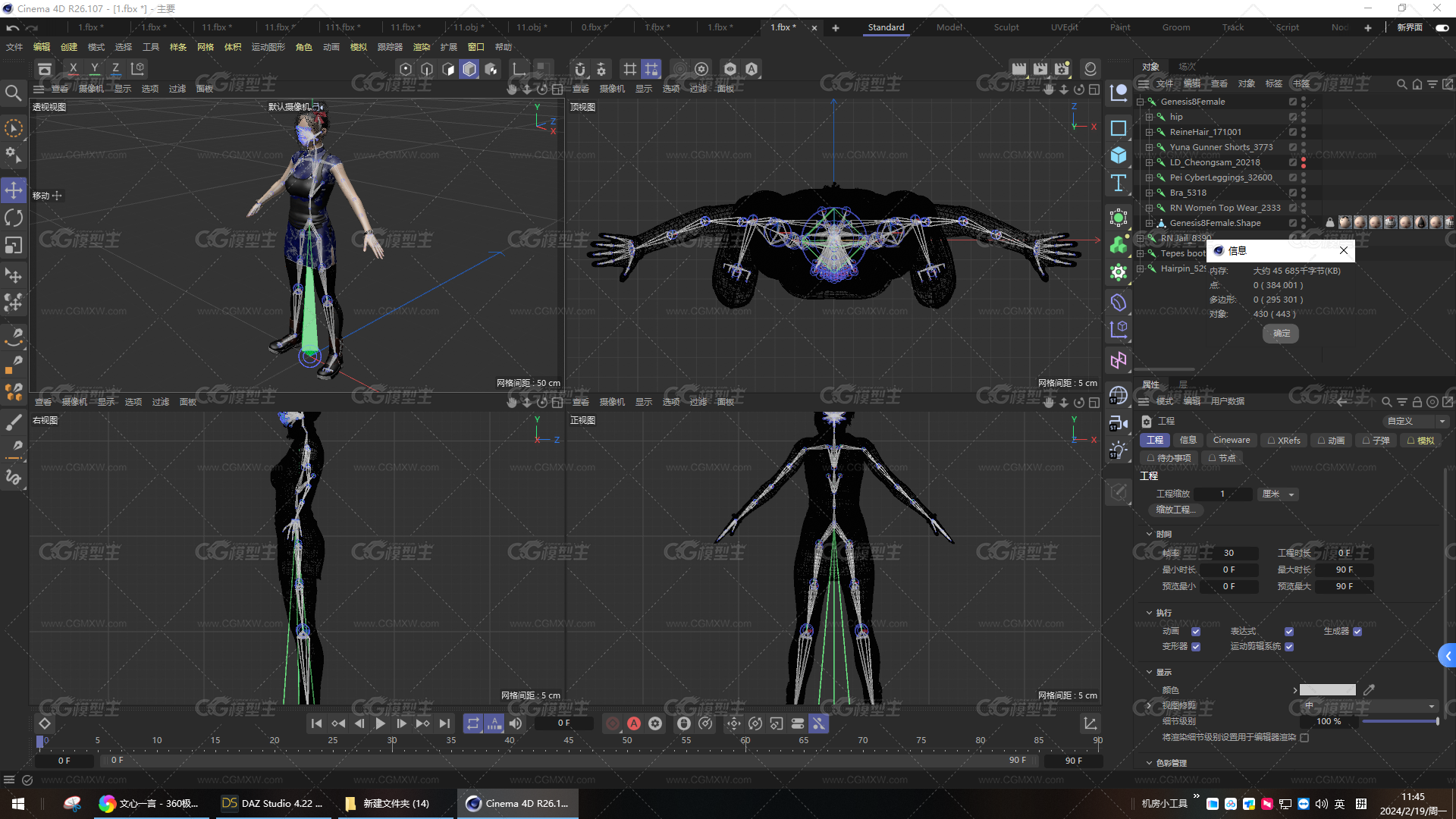Click the Cube primitive icon
Screen dimensions: 1456x819
coord(1119,155)
